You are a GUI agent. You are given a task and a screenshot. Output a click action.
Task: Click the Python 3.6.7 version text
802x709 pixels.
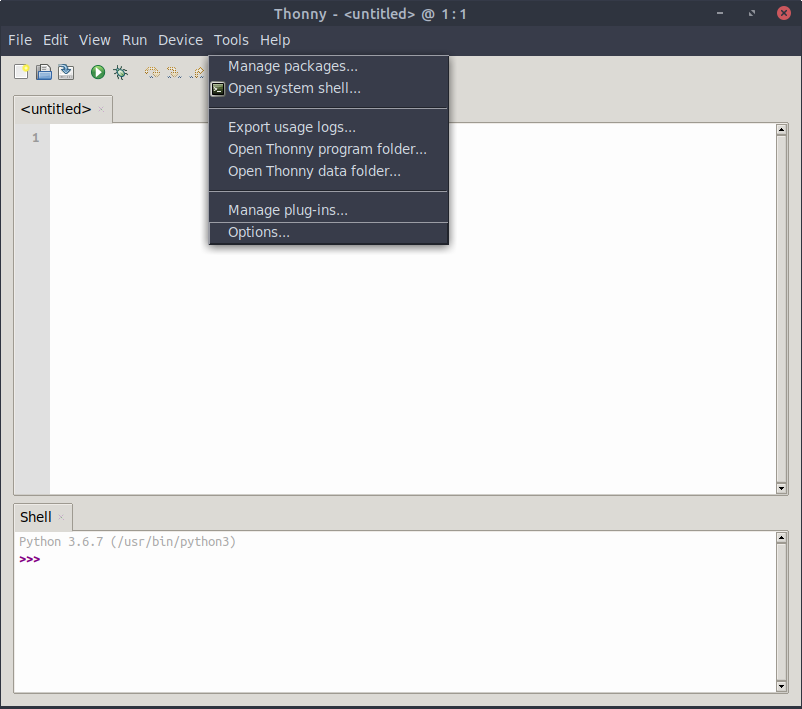127,542
